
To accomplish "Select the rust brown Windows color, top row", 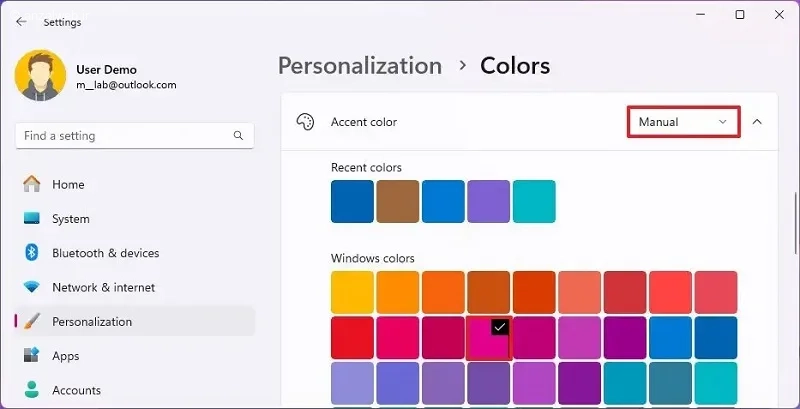I will click(488, 292).
